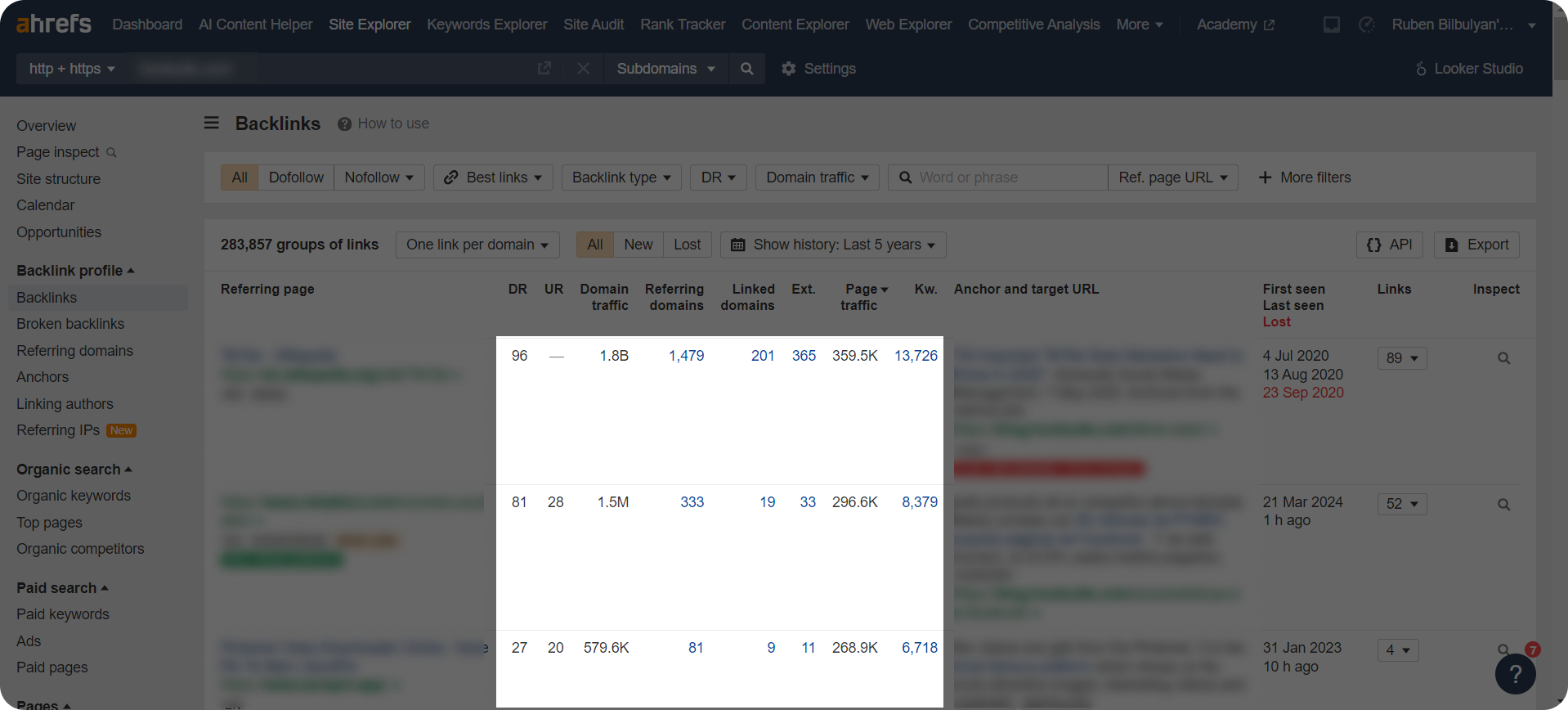Open the sidebar hamburger menu icon
Viewport: 1568px width, 710px height.
(212, 123)
